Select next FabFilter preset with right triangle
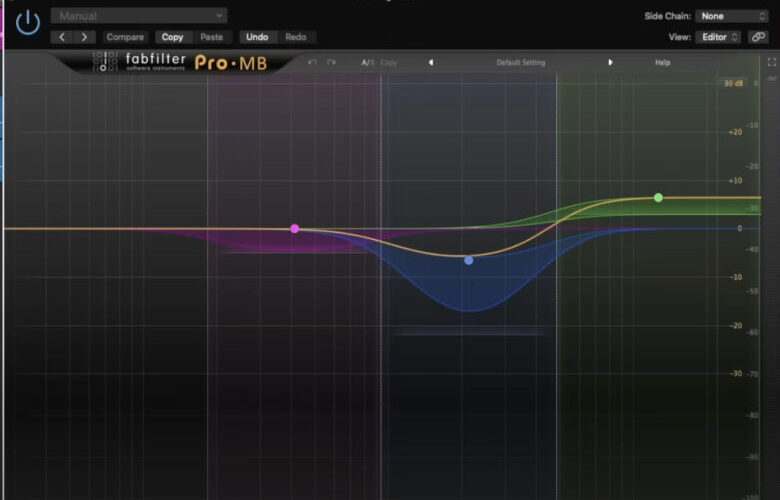The height and width of the screenshot is (500, 780). point(610,63)
